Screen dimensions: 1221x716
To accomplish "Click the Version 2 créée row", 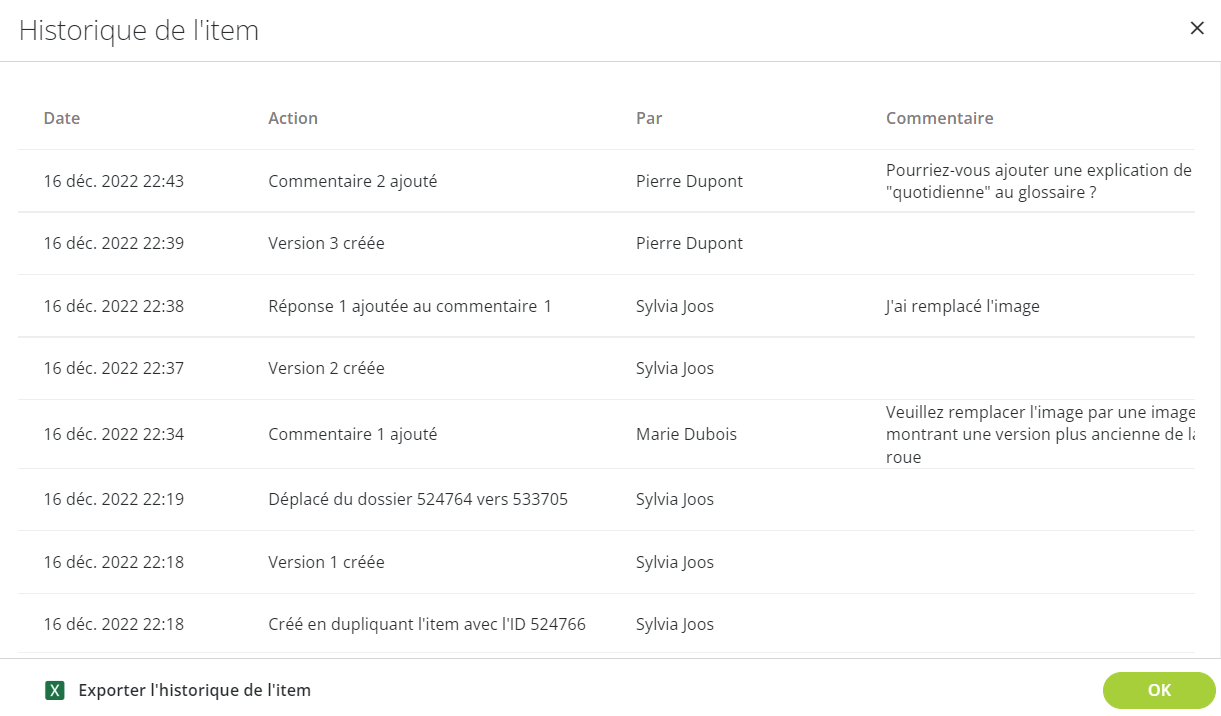I will 606,368.
